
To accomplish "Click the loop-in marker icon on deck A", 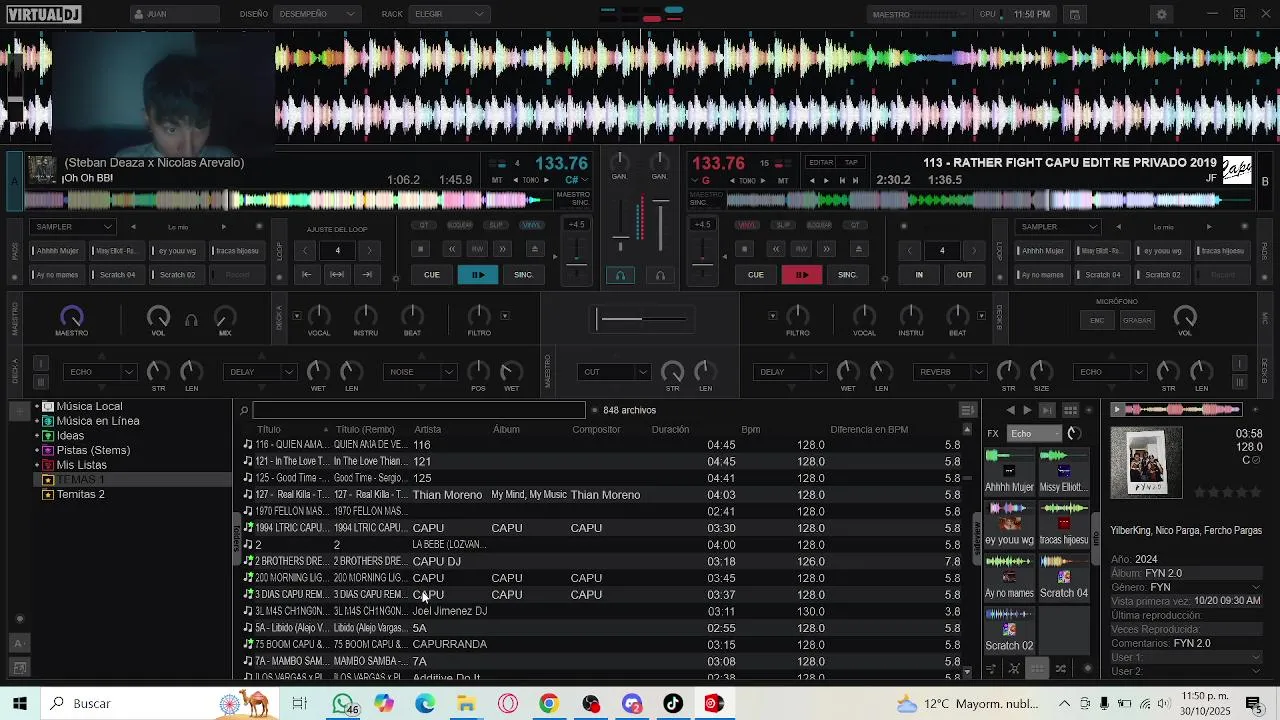I will (x=307, y=275).
